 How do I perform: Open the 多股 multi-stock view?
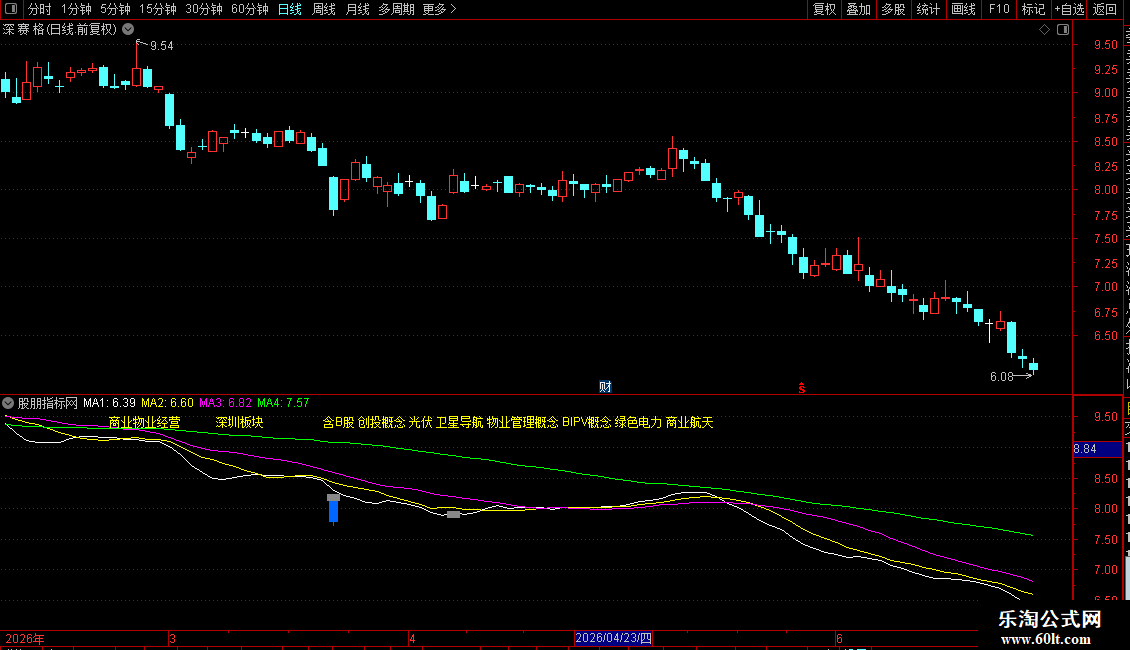click(894, 9)
